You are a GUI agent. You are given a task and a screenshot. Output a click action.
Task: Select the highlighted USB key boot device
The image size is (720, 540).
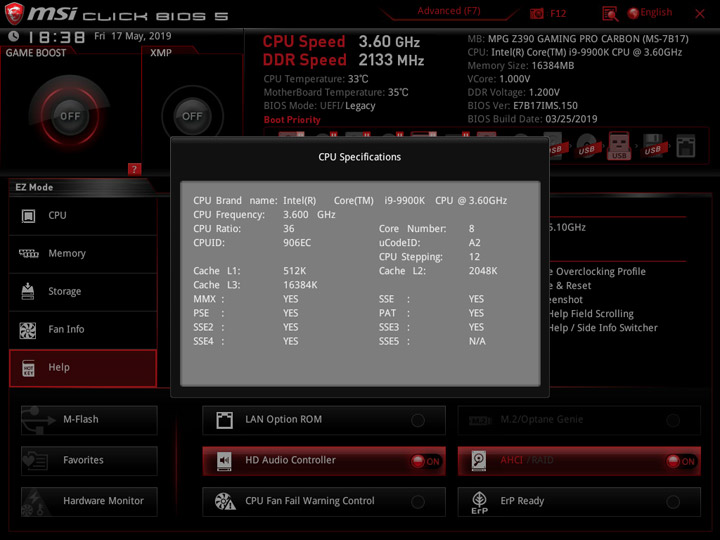[x=619, y=146]
